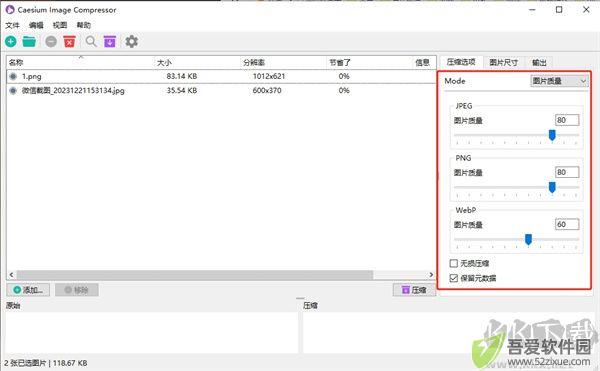Click the PNG quality slider handle
600x371 pixels.
pyautogui.click(x=552, y=187)
